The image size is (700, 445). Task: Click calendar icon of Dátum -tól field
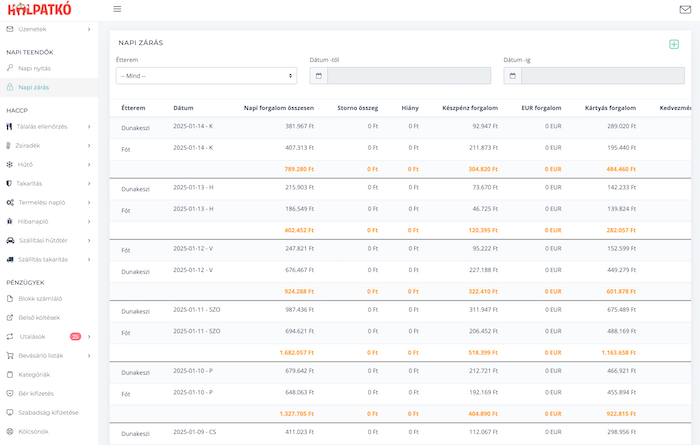(318, 76)
